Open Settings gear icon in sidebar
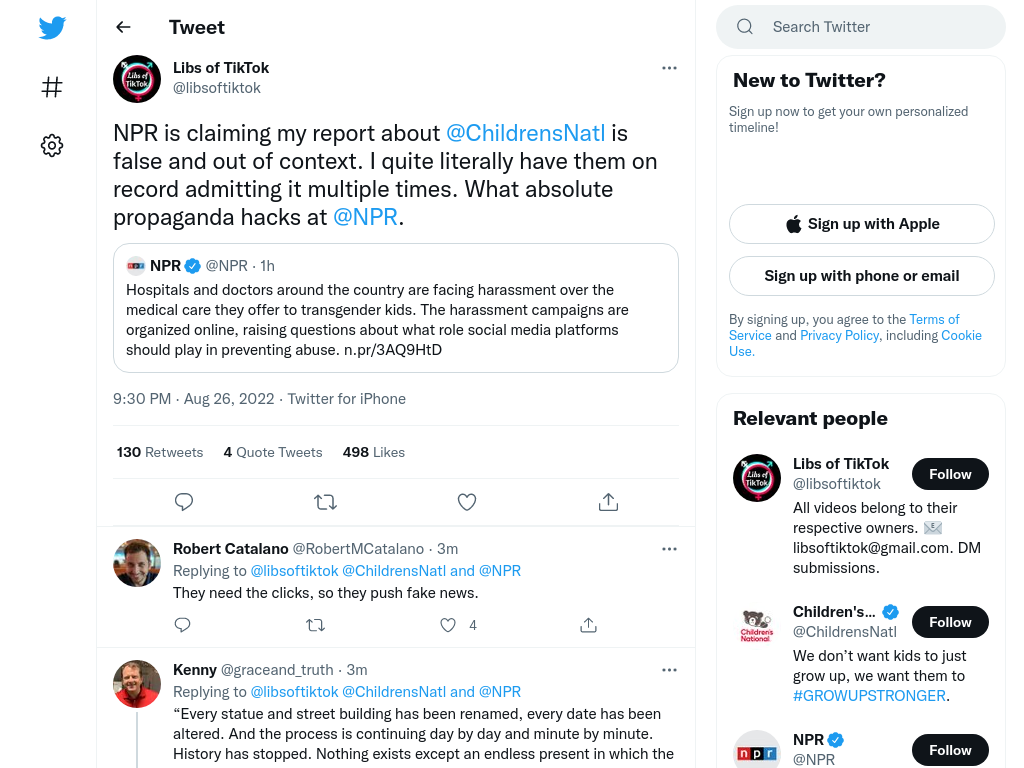Image resolution: width=1024 pixels, height=768 pixels. click(52, 145)
